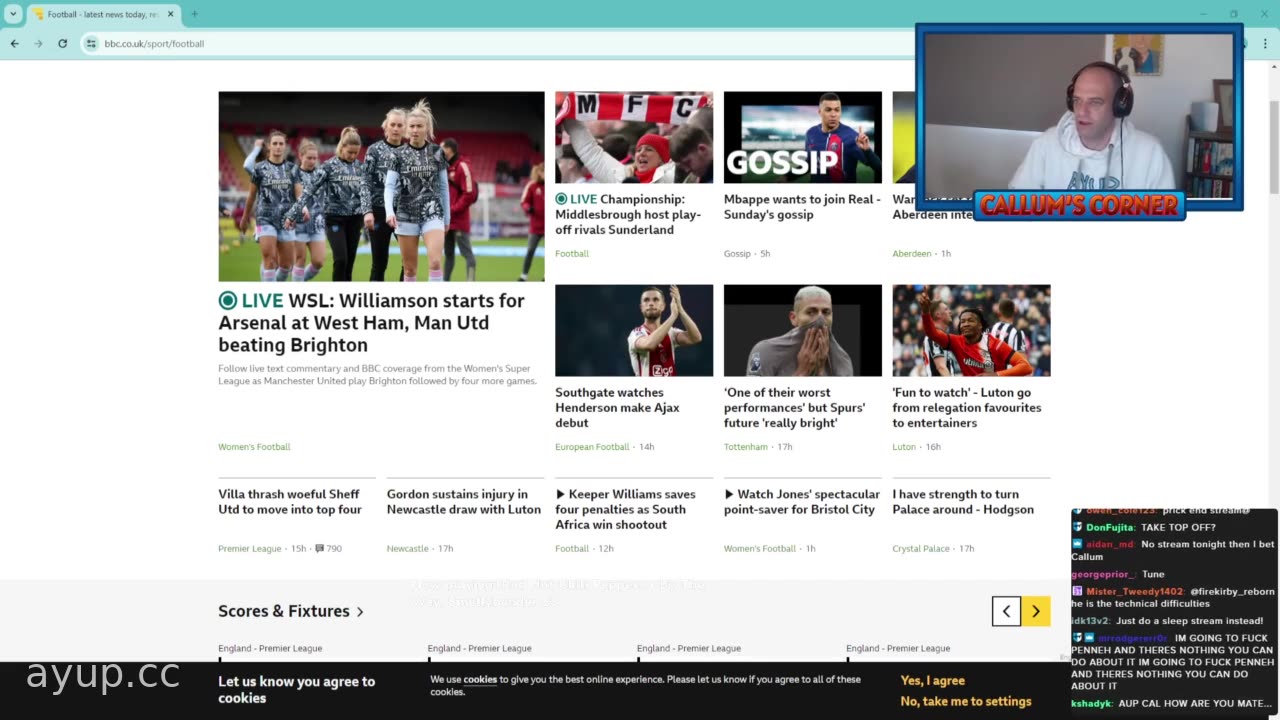Click the play icon beside Watch Jones' headline

pos(729,494)
